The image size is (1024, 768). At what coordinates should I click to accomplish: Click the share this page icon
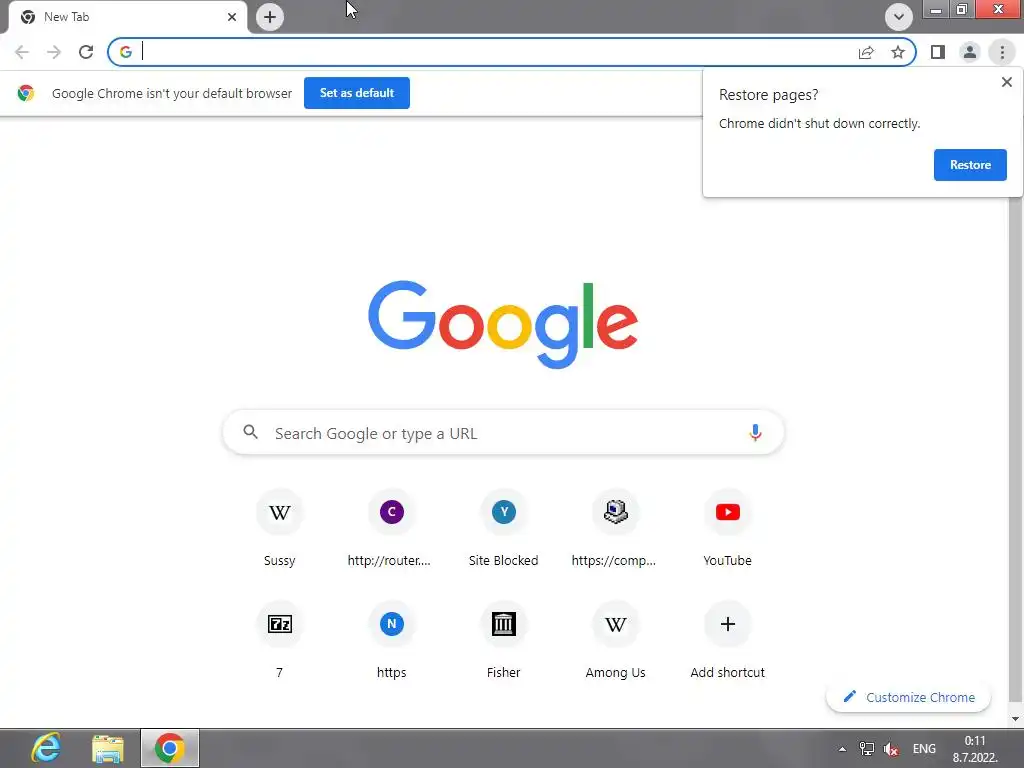866,52
